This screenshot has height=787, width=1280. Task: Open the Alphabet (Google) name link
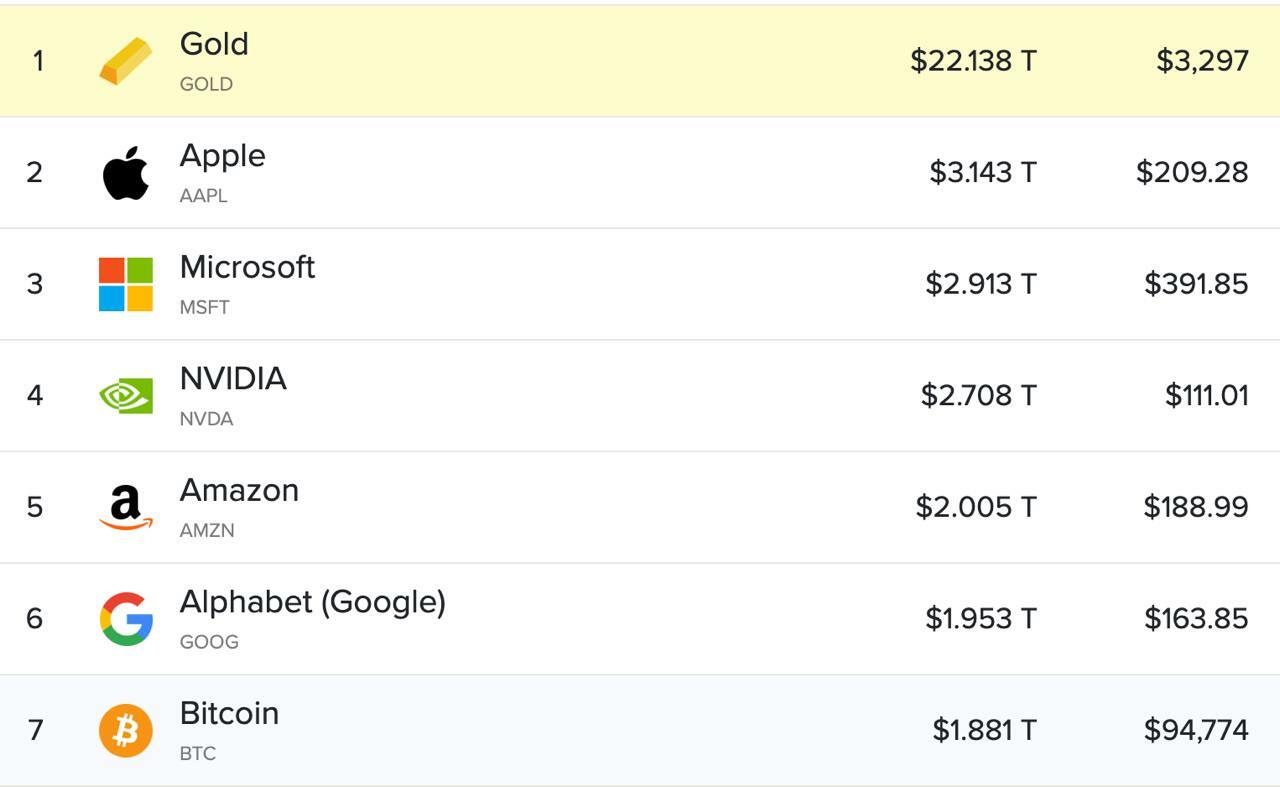(312, 602)
